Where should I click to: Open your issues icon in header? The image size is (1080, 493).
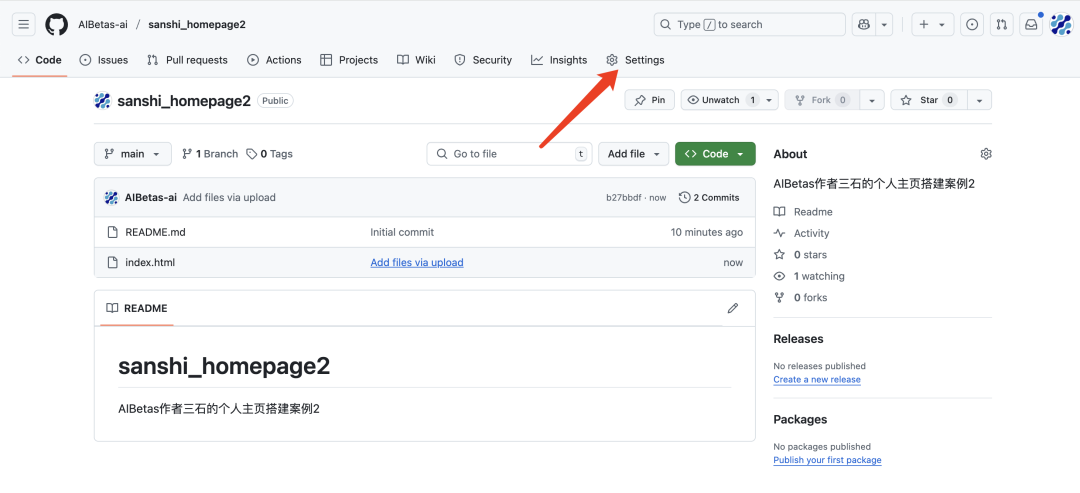point(972,25)
